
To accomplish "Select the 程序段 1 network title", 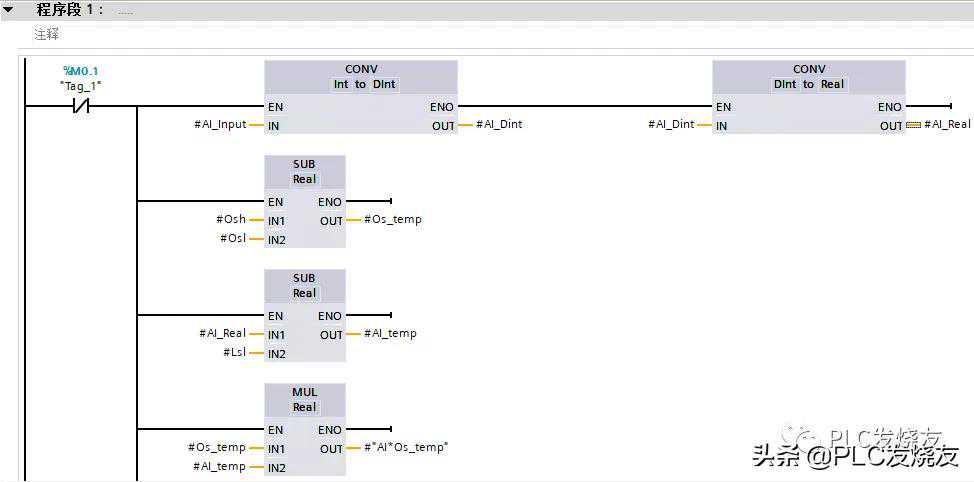I will (x=70, y=10).
